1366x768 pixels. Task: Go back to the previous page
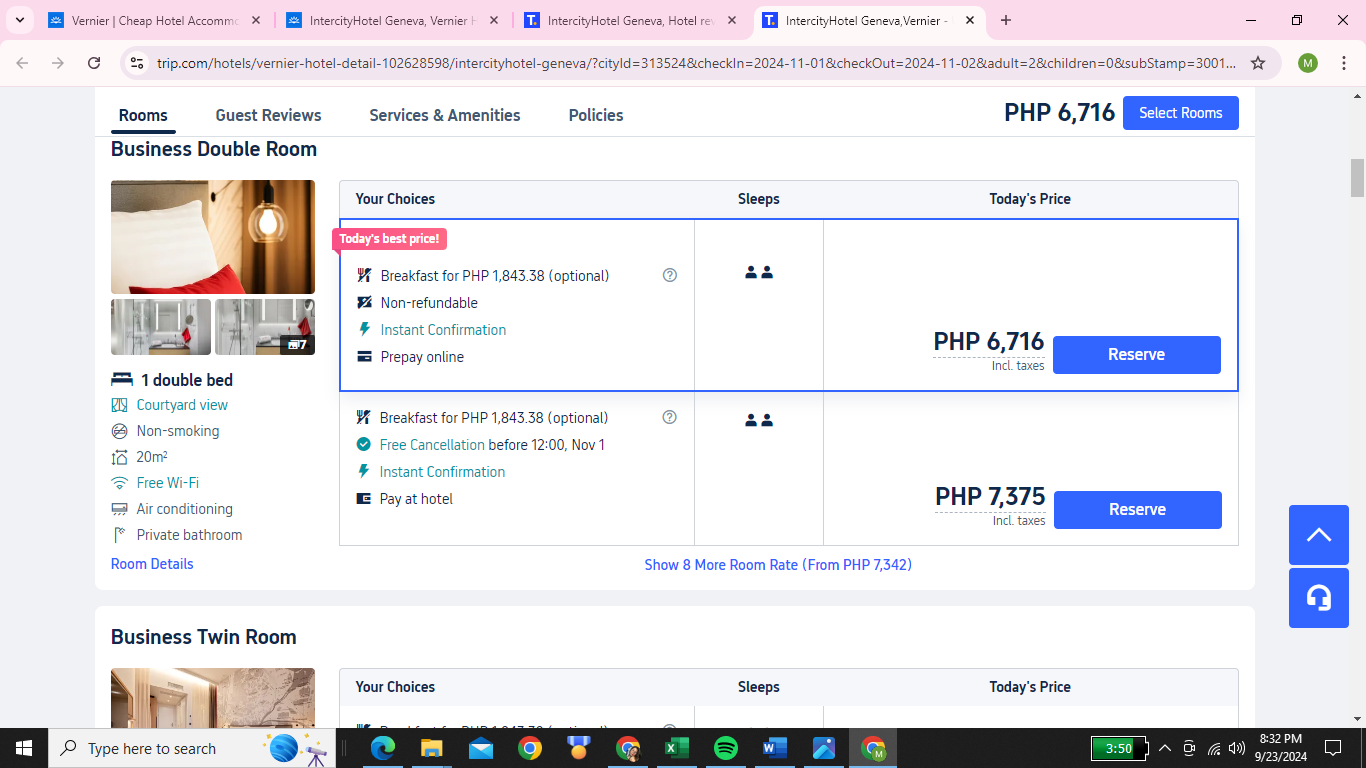click(x=23, y=63)
